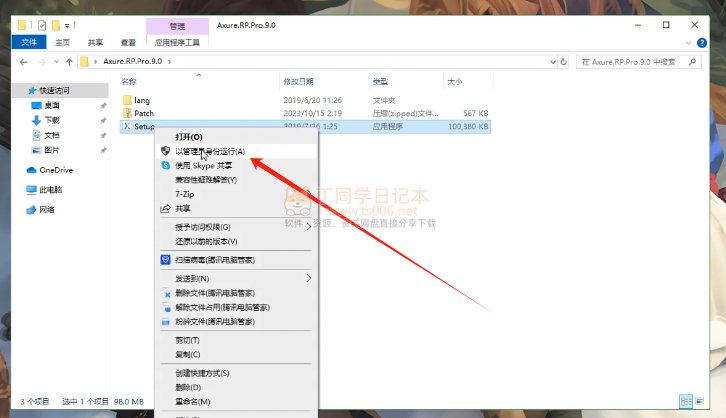The height and width of the screenshot is (418, 726).
Task: Refresh the Axure.RP.Pro.9.0 folder
Action: (x=563, y=62)
